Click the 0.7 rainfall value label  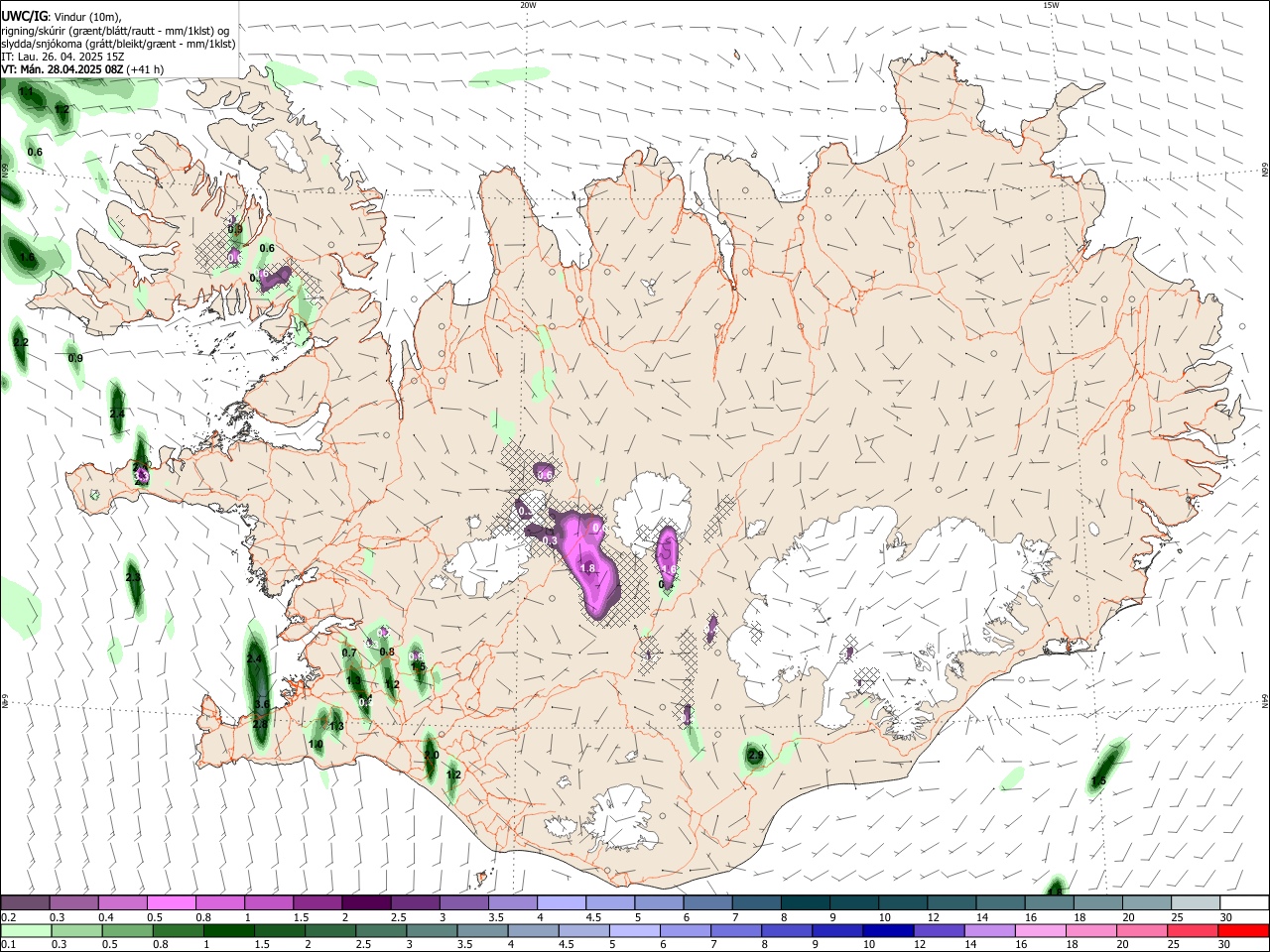pos(349,653)
